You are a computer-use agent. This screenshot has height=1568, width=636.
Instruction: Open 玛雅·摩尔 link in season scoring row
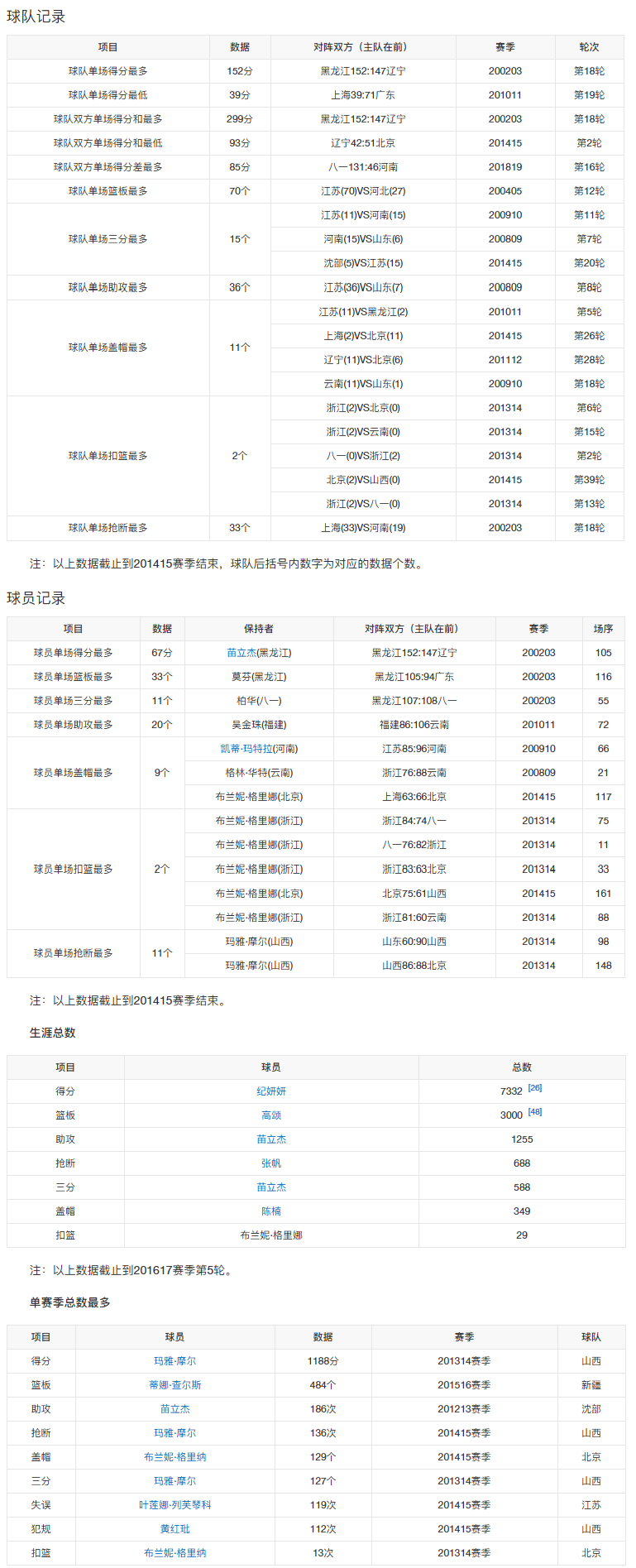click(x=175, y=1361)
